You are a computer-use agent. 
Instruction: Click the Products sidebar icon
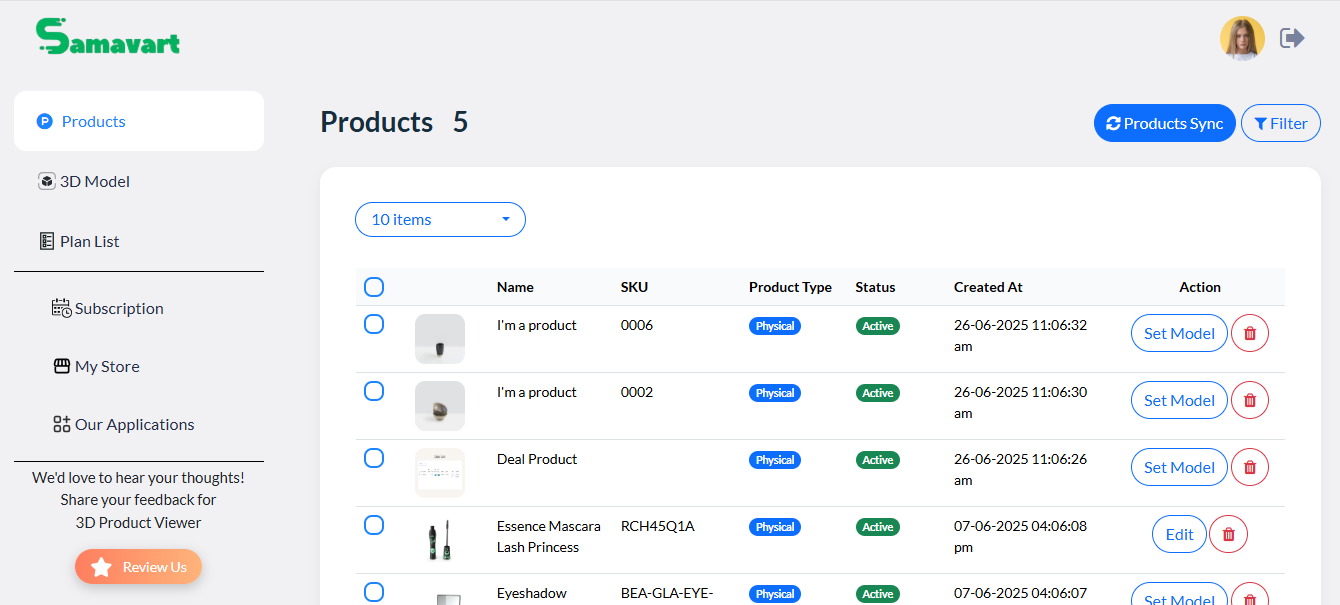coord(44,121)
